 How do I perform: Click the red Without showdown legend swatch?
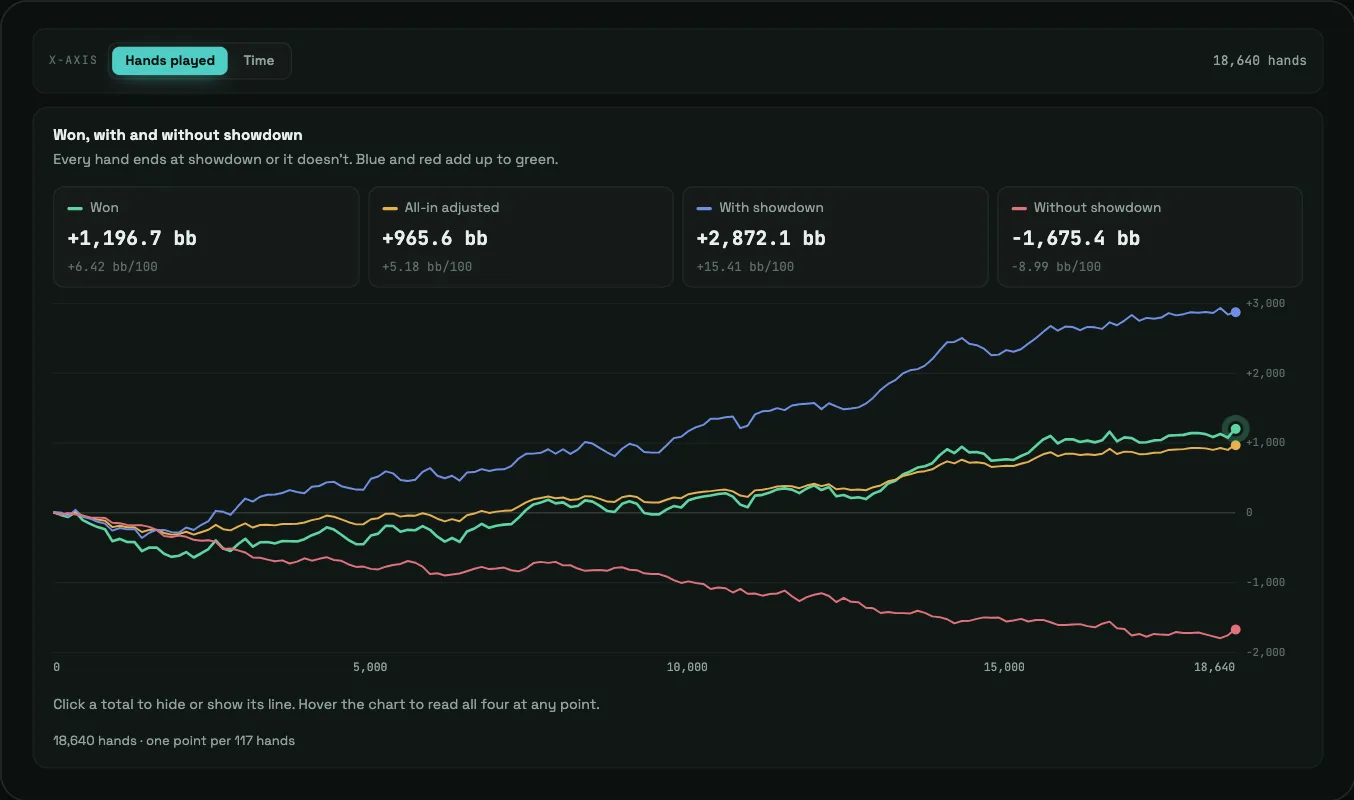coord(1019,208)
